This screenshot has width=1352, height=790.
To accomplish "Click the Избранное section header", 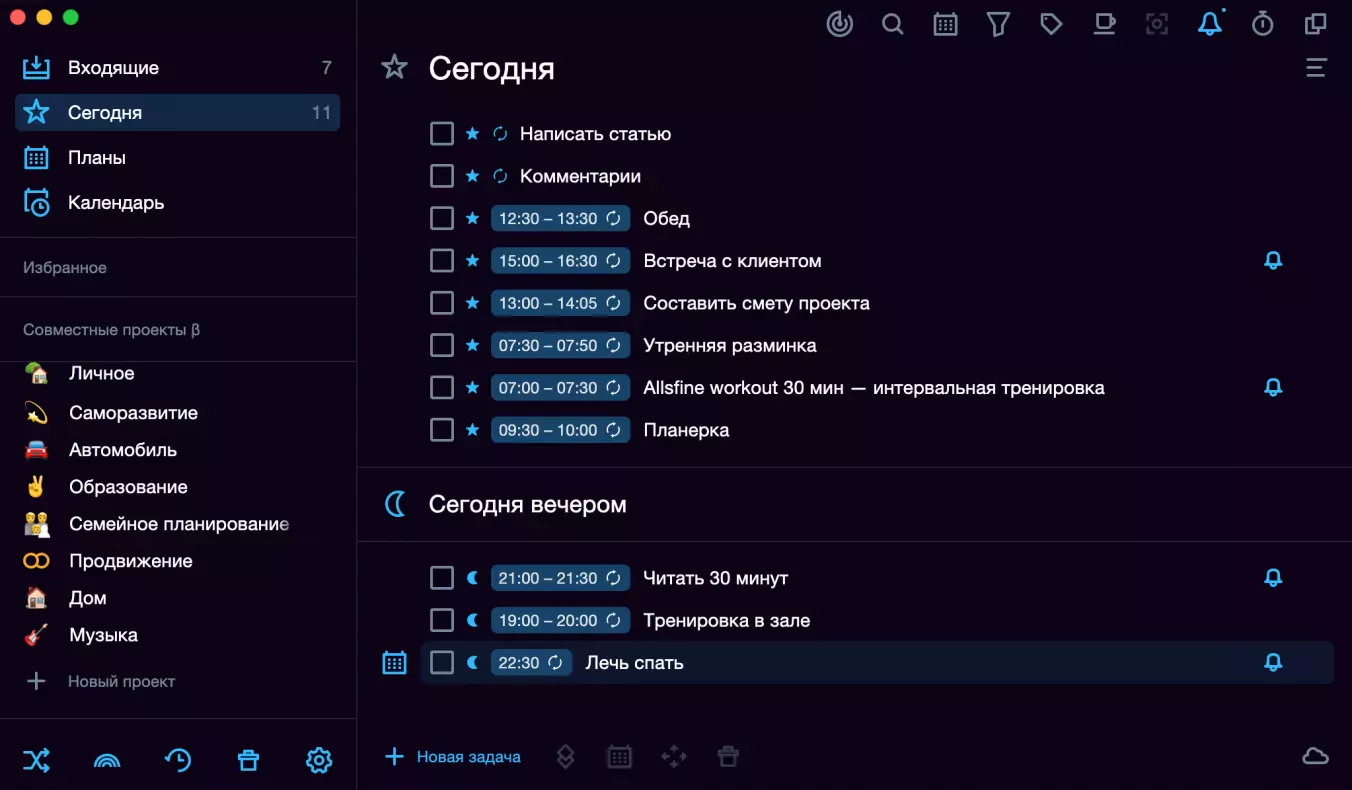I will coord(65,268).
